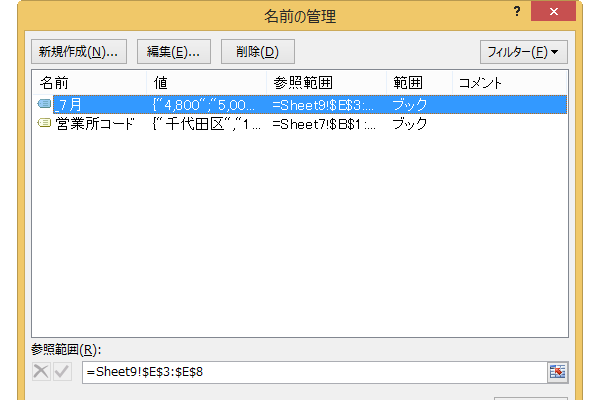
Task: Open the フィルター(F) dropdown
Action: [x=523, y=52]
